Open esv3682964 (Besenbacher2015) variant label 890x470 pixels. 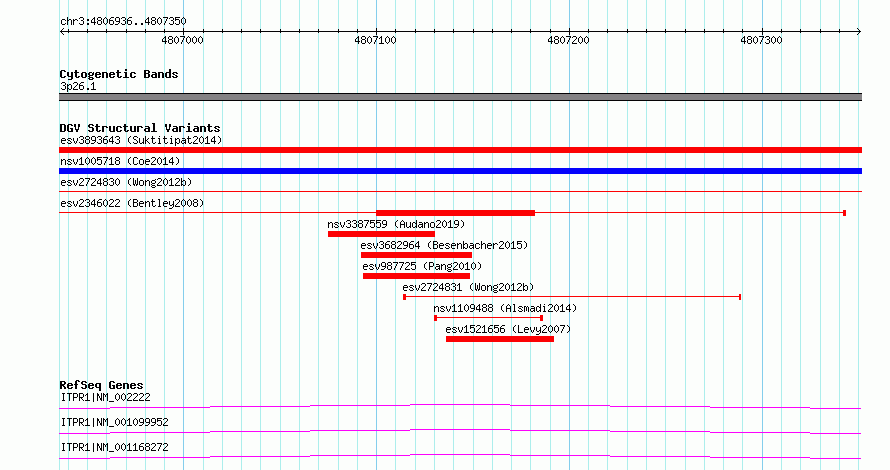[x=444, y=245]
